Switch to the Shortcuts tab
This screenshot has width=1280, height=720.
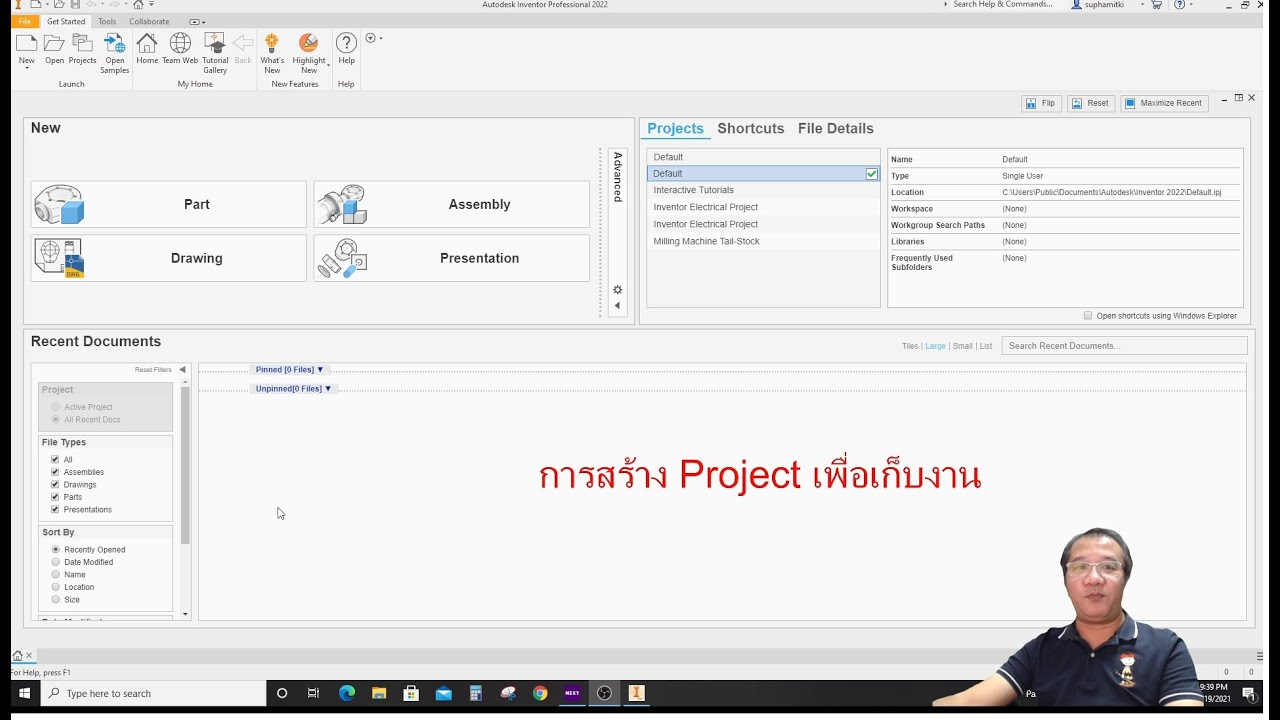pyautogui.click(x=751, y=129)
